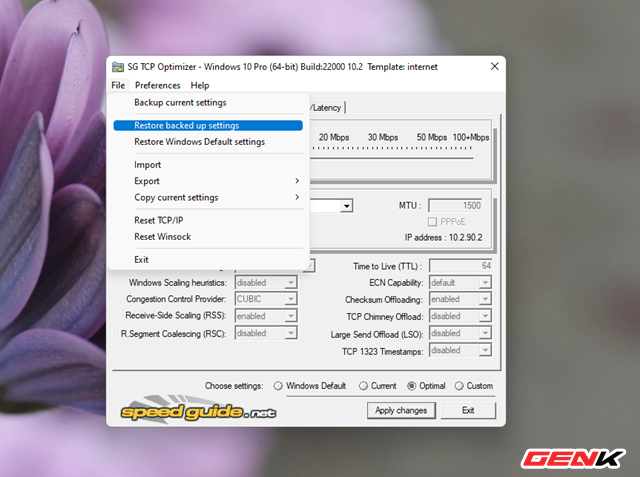The height and width of the screenshot is (477, 640).
Task: Close the SG TCP Optimizer window
Action: 494,67
